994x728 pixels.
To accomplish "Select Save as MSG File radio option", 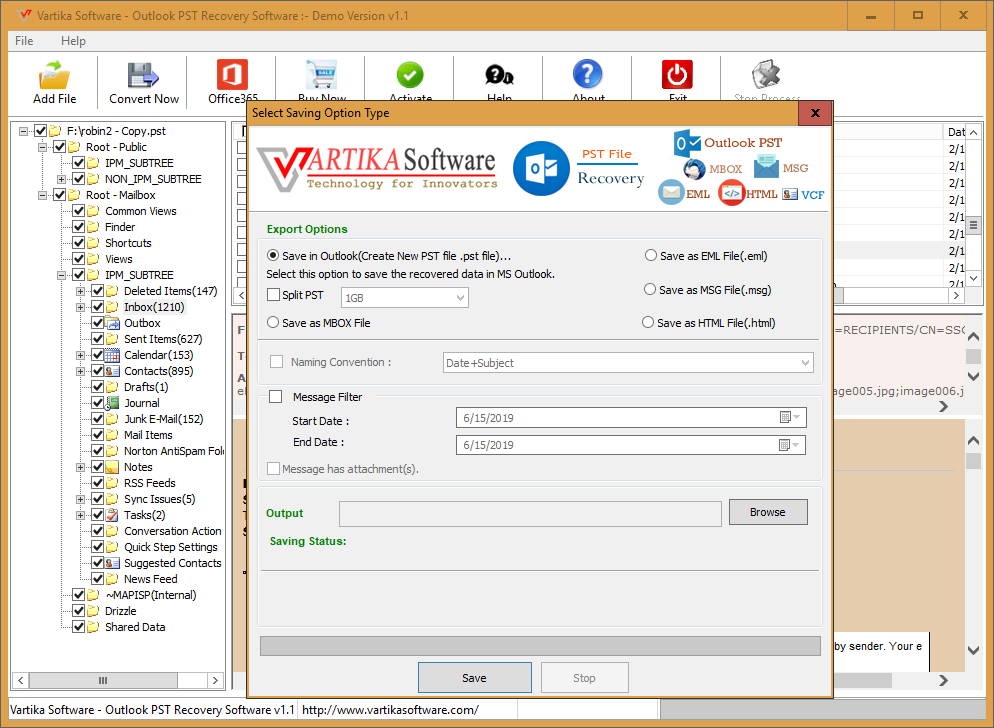I will (x=650, y=289).
